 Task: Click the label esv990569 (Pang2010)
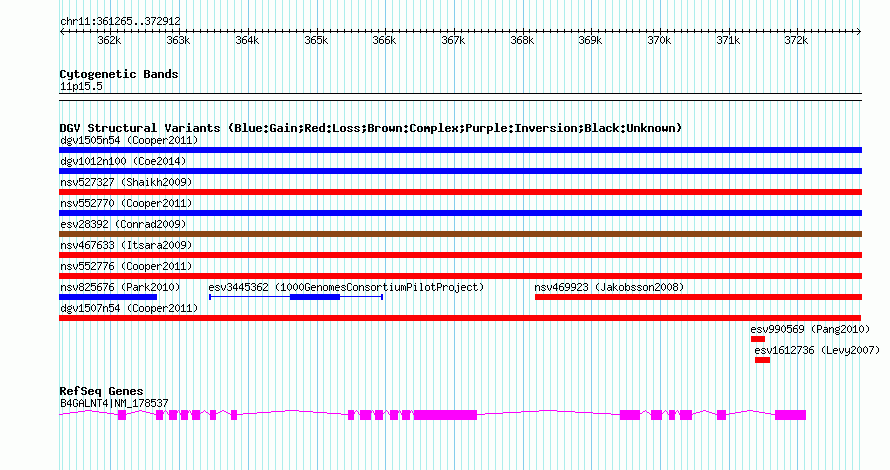pyautogui.click(x=810, y=329)
